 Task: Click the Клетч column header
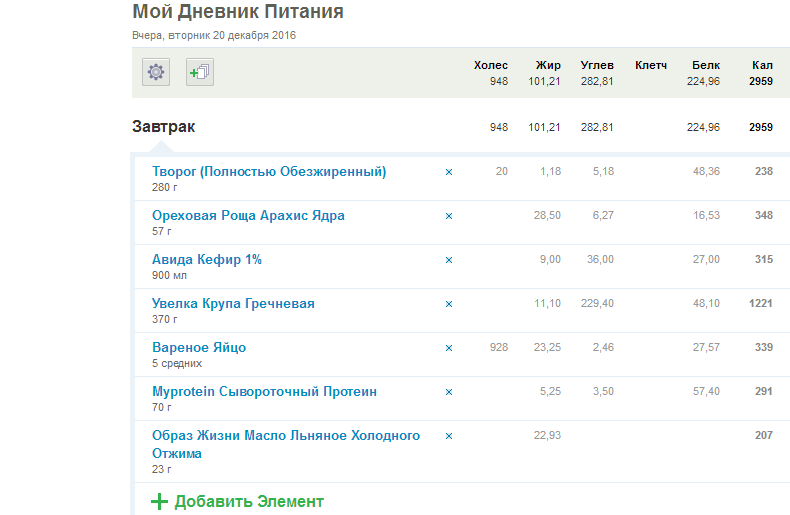click(651, 65)
